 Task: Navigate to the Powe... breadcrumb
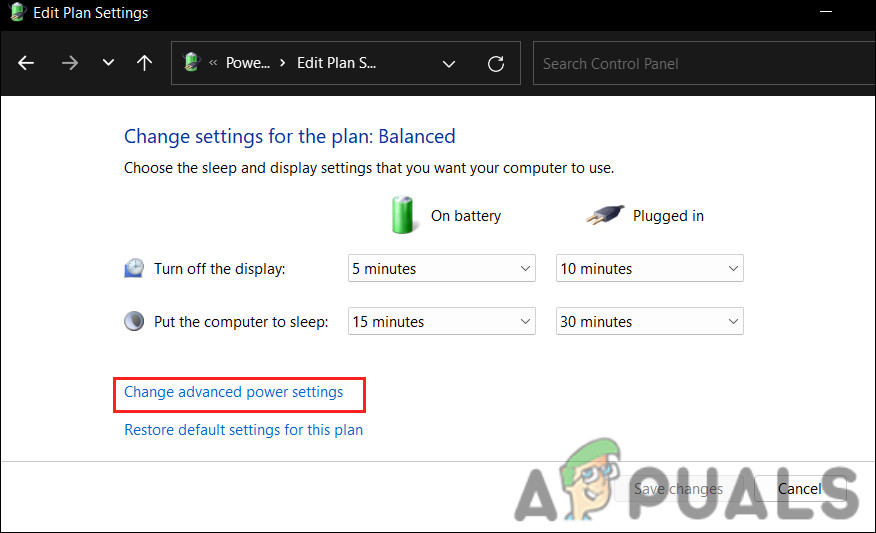[x=247, y=63]
